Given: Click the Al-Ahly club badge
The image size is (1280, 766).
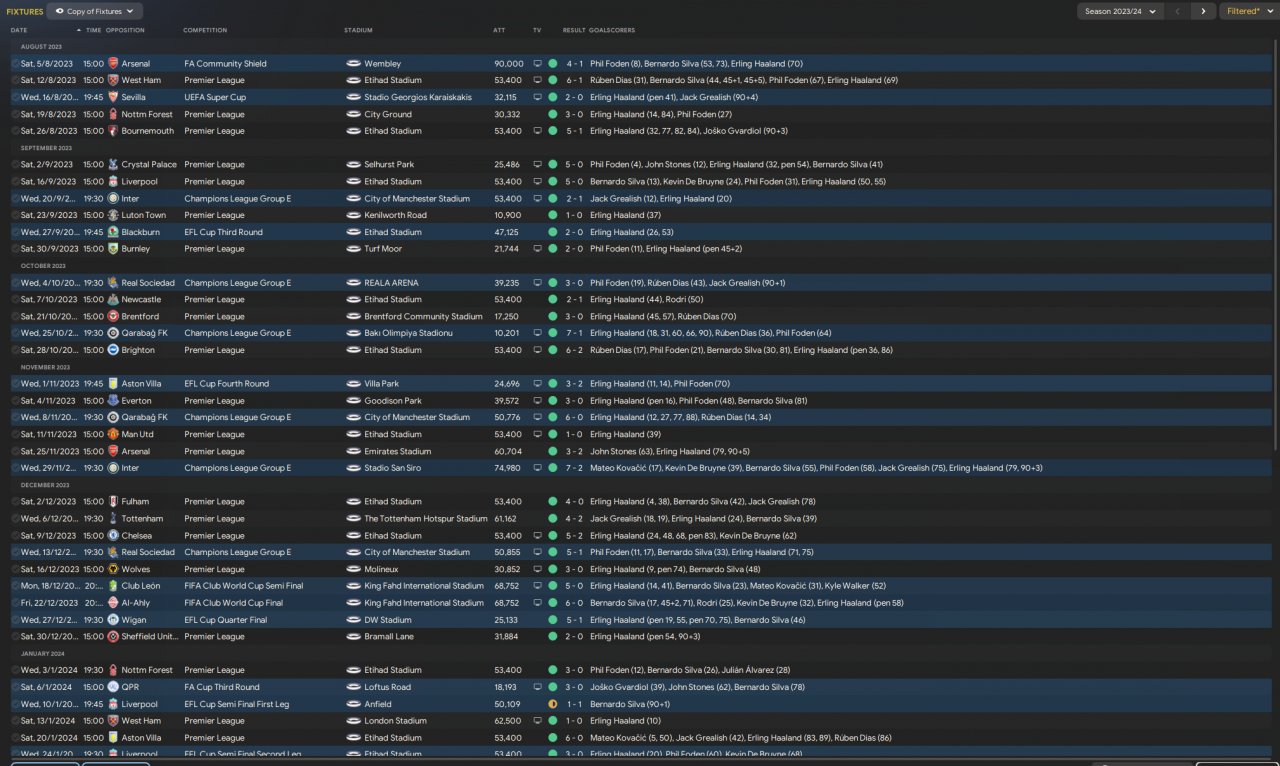Looking at the screenshot, I should coord(113,603).
